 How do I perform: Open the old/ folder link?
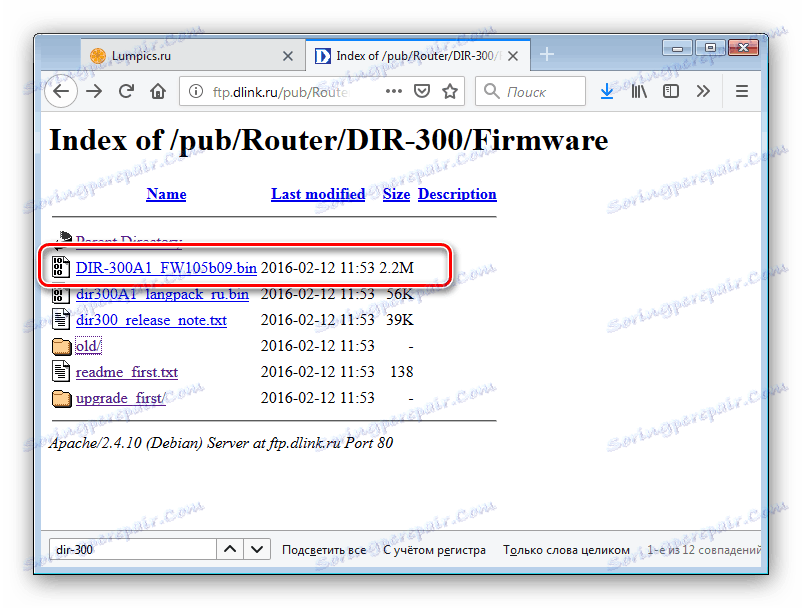coord(88,346)
